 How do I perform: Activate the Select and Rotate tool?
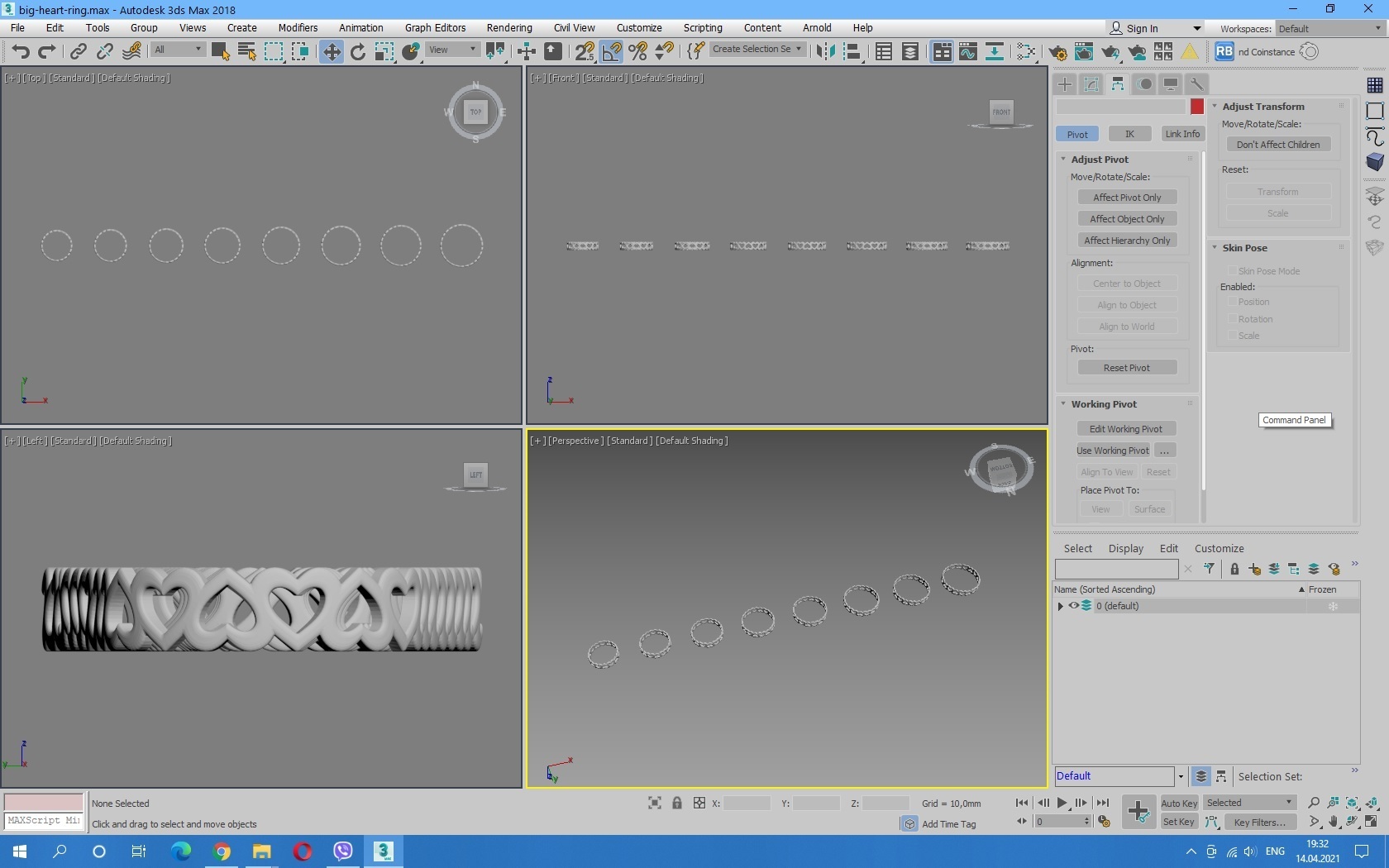pos(358,52)
